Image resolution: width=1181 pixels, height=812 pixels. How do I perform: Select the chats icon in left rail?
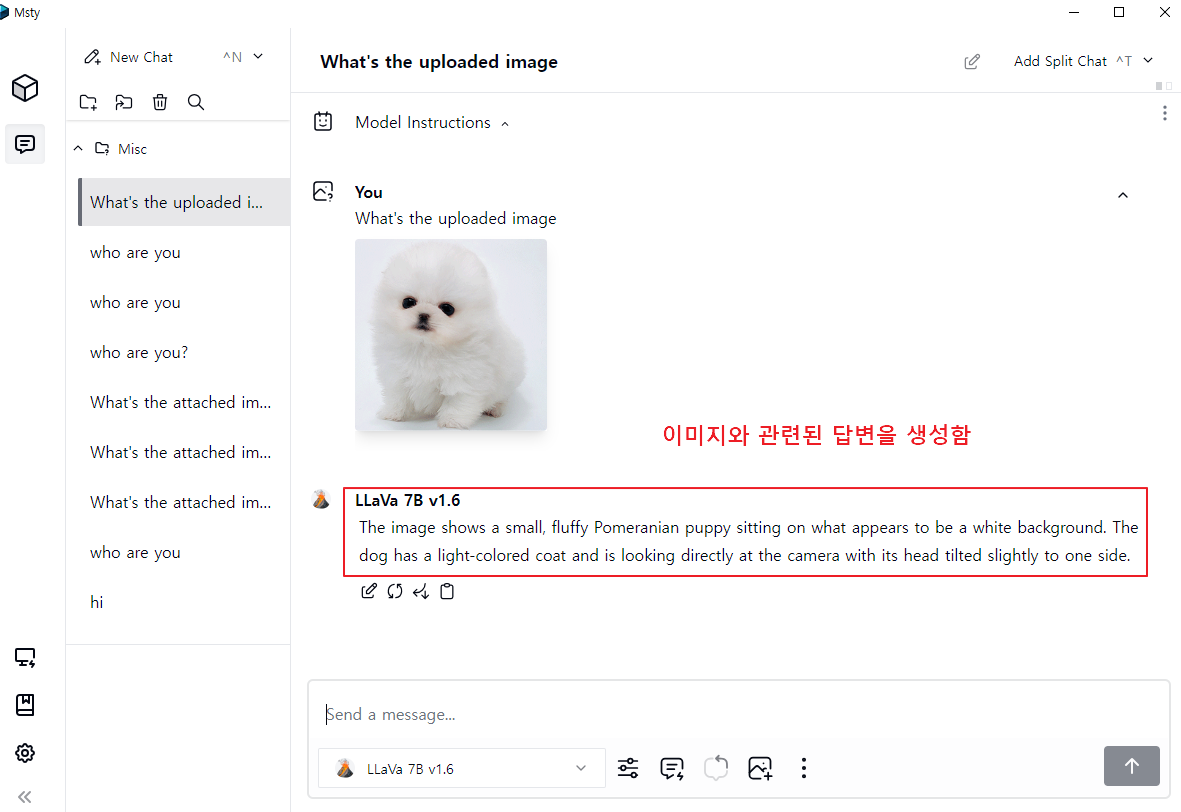click(x=25, y=144)
